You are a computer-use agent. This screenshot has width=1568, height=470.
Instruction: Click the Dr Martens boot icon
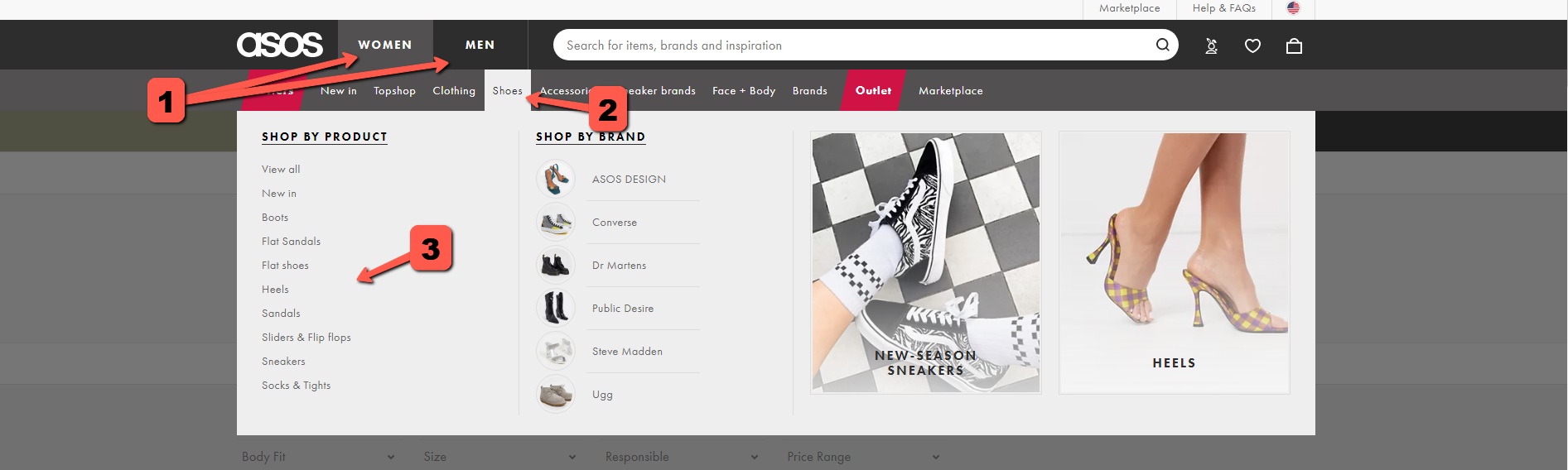coord(556,265)
